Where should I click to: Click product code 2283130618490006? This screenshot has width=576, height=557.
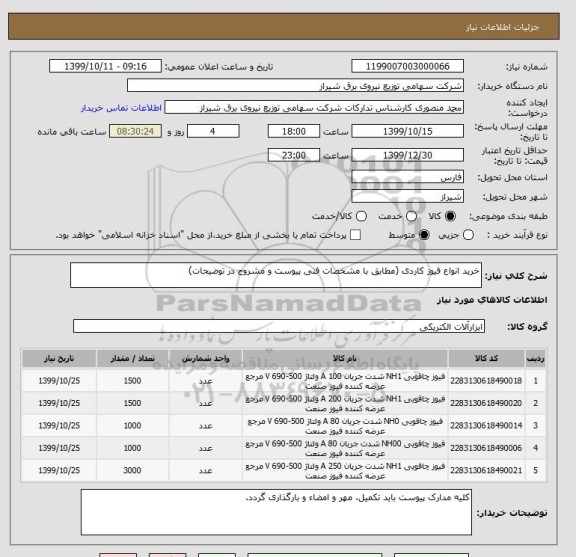click(x=486, y=448)
